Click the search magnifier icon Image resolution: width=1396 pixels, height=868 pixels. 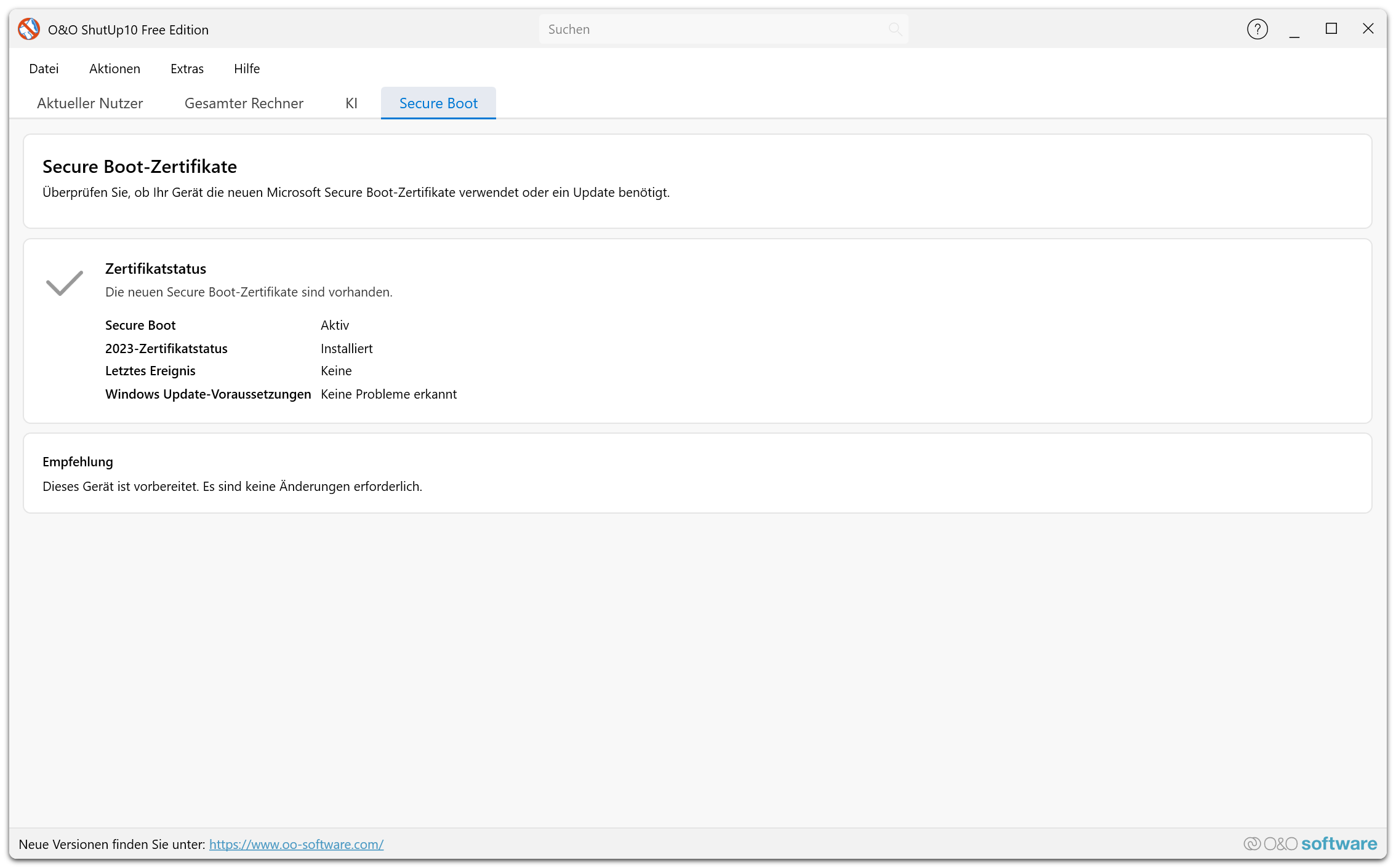(895, 29)
